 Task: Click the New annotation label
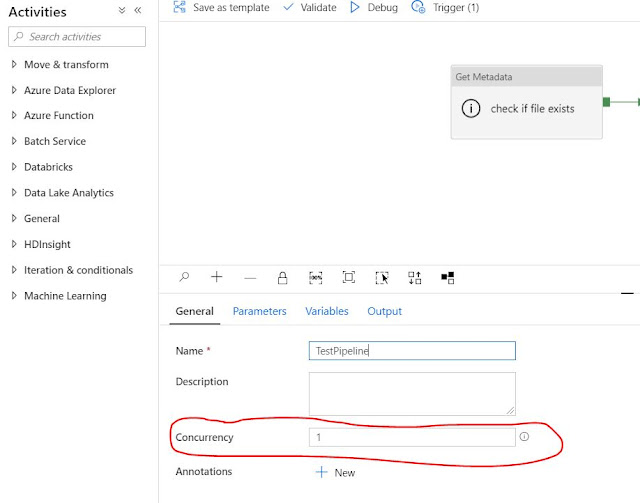(345, 473)
